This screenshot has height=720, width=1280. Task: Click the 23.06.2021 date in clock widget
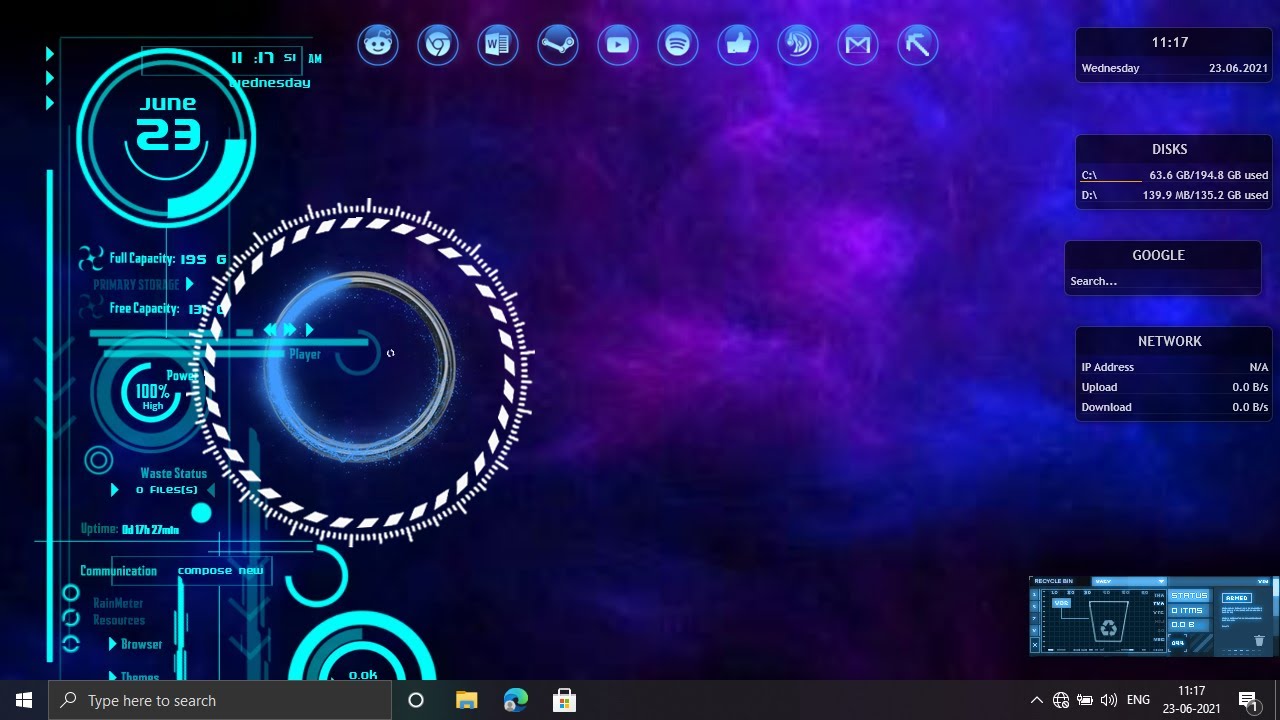click(x=1238, y=68)
